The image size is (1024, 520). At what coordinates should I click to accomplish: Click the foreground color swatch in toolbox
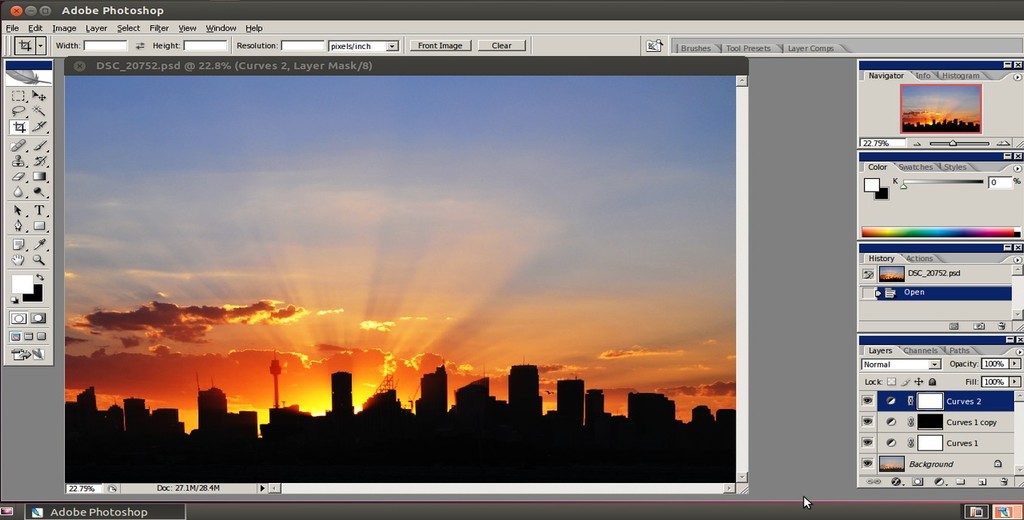coord(22,284)
